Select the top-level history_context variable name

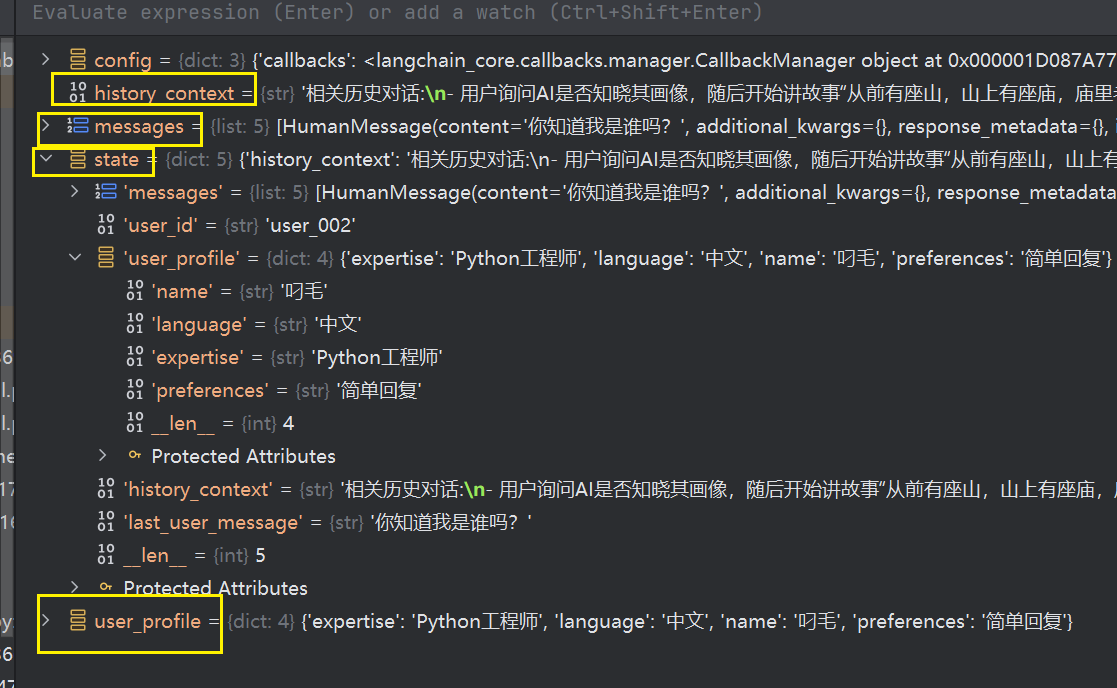[164, 93]
